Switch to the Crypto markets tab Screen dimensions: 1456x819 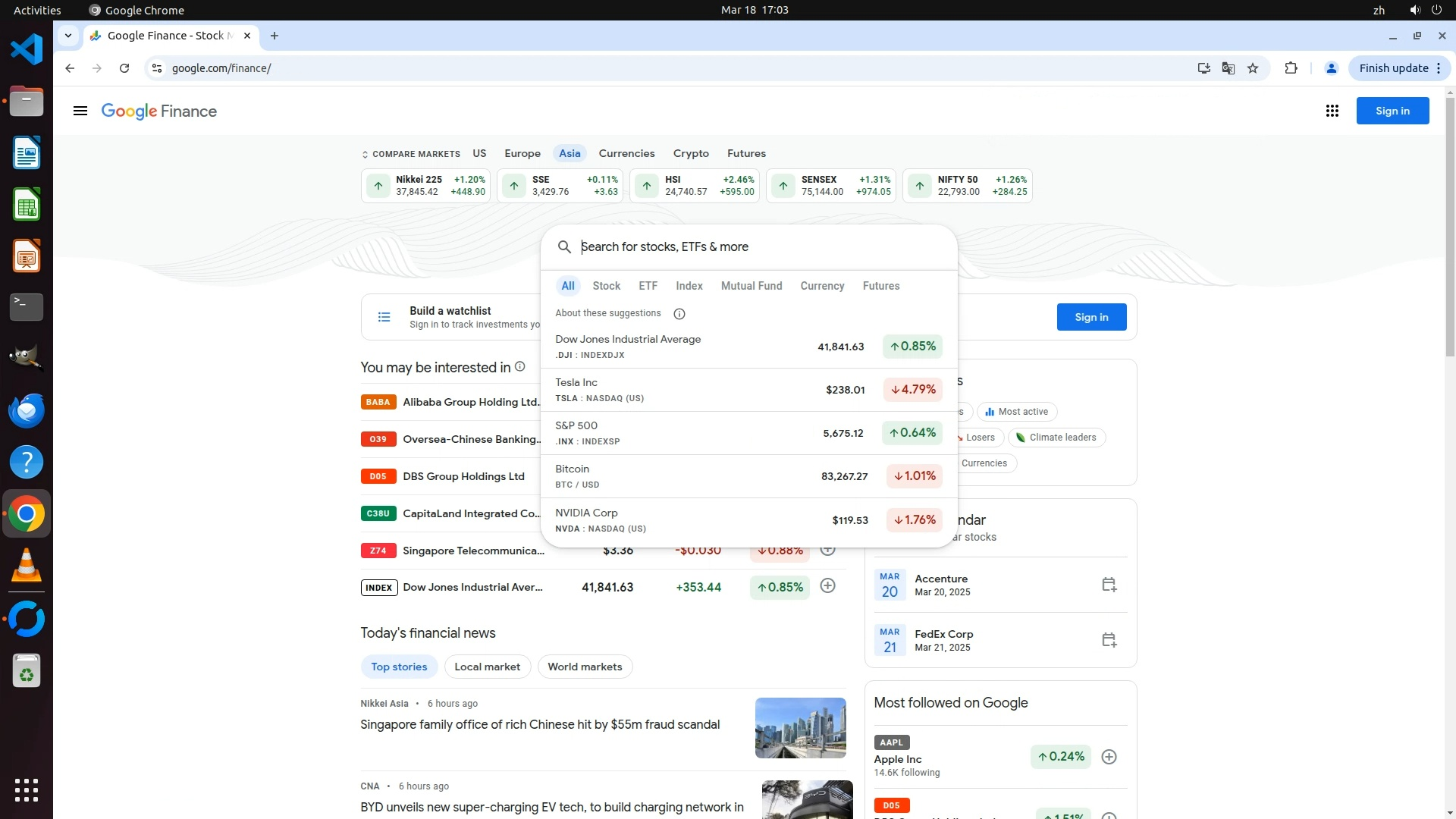point(690,153)
